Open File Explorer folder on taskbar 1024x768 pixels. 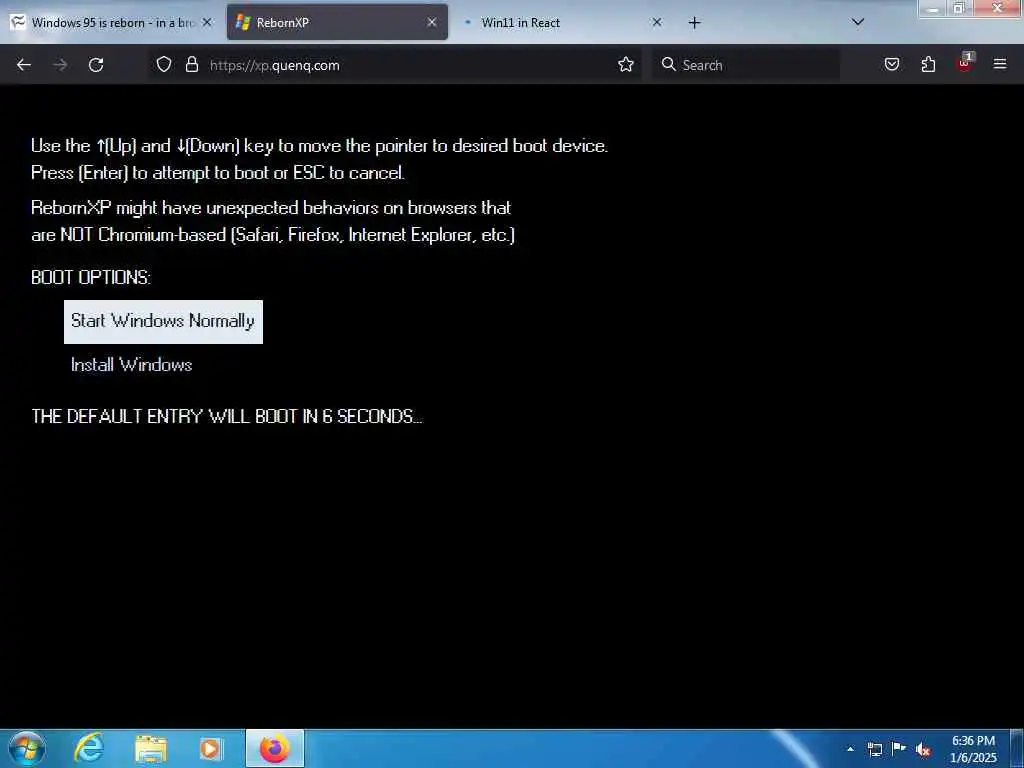[151, 748]
